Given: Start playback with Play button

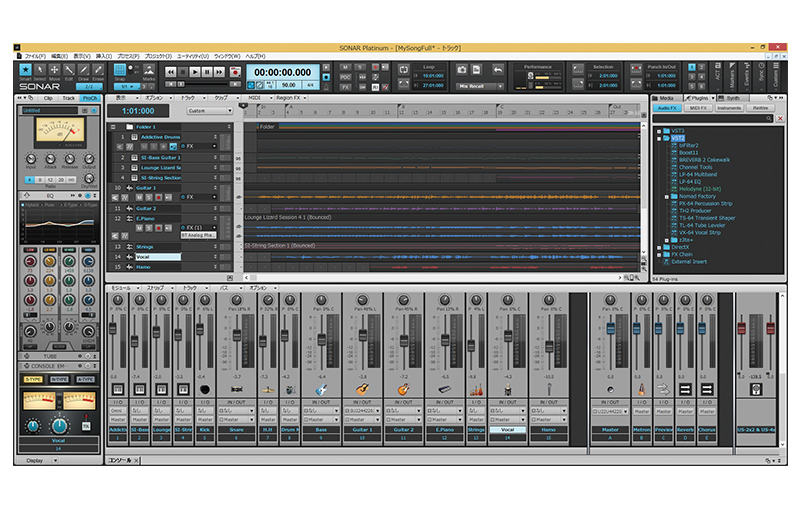Looking at the screenshot, I should click(x=195, y=72).
